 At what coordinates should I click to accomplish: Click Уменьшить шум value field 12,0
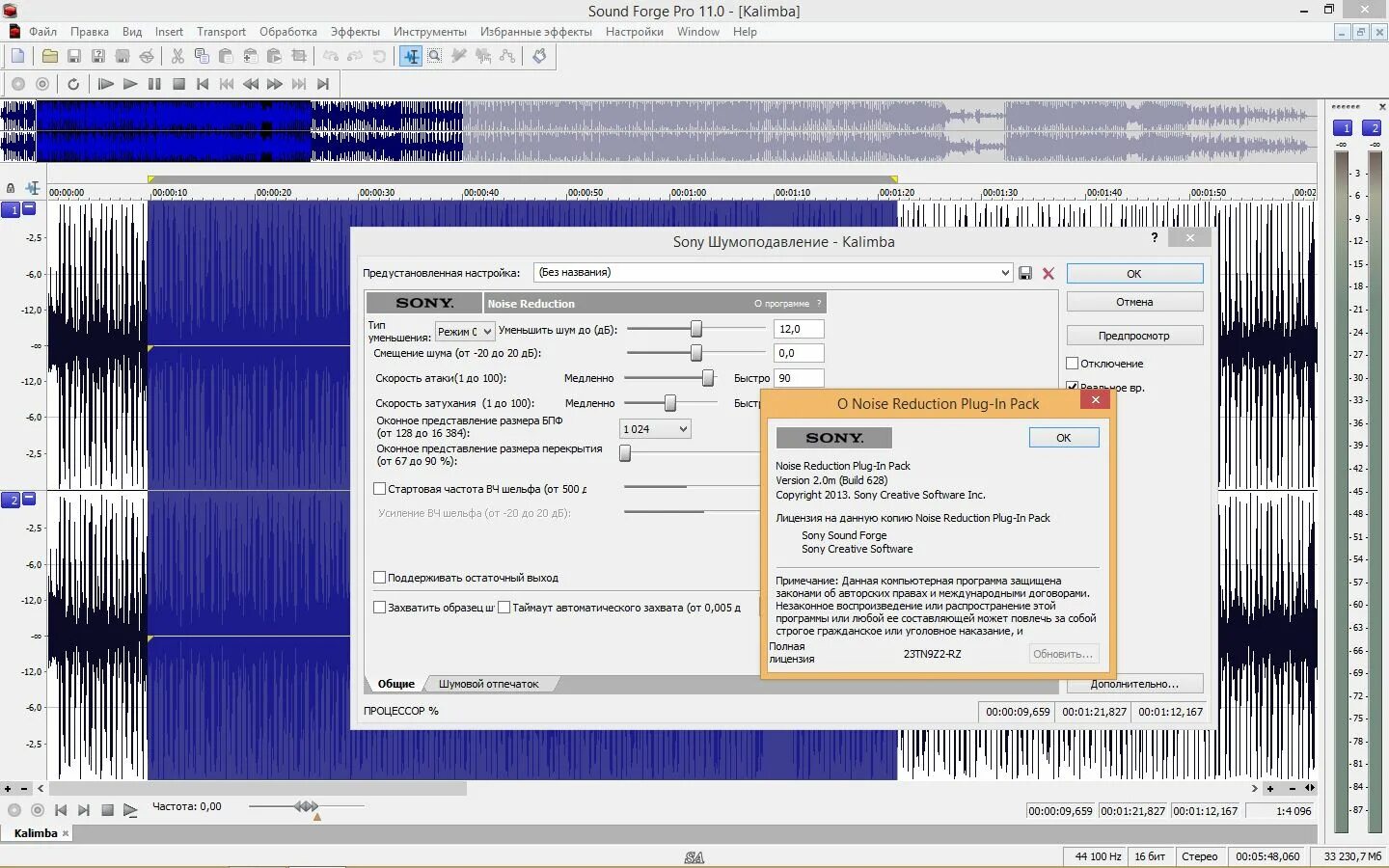tap(799, 329)
